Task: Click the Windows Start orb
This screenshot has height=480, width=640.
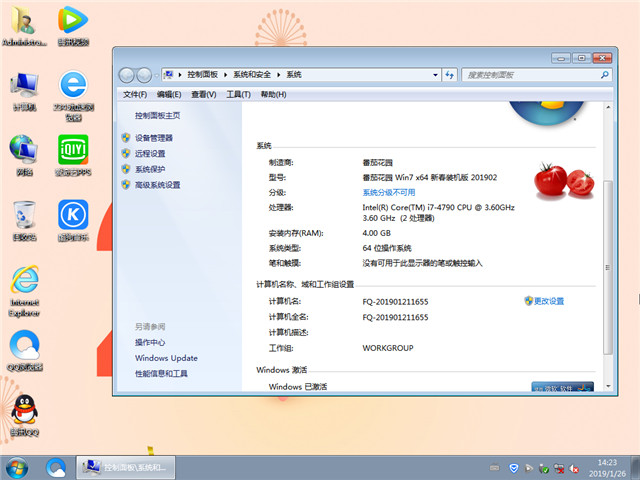Action: tap(17, 468)
